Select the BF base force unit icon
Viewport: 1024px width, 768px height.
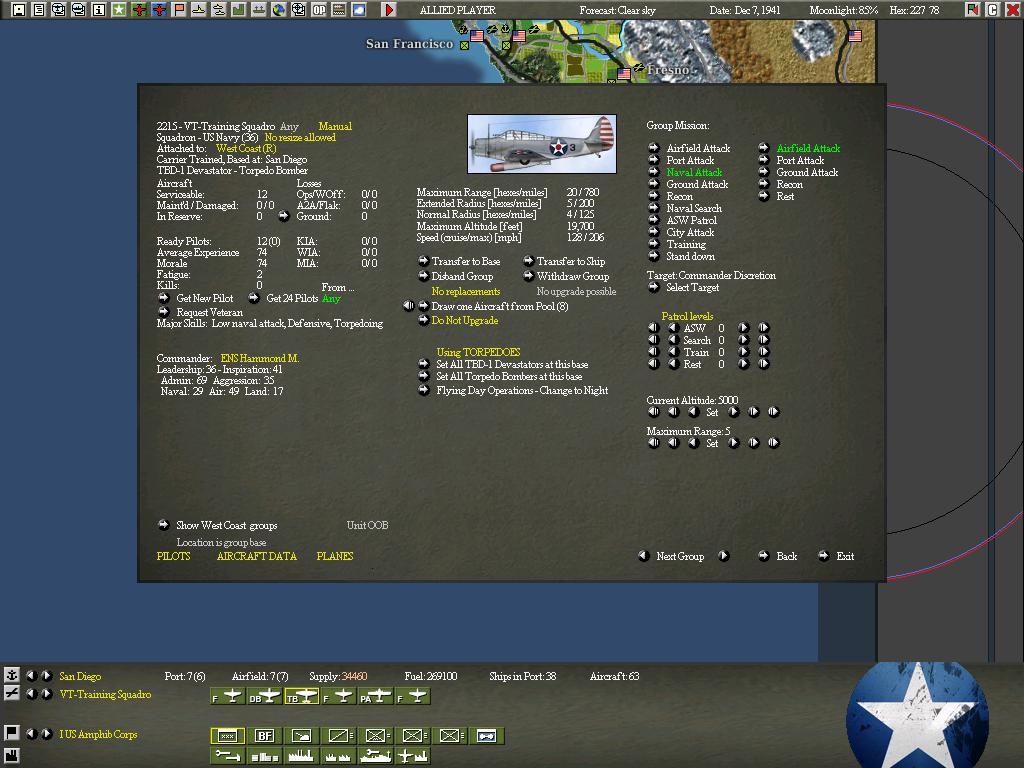(264, 736)
